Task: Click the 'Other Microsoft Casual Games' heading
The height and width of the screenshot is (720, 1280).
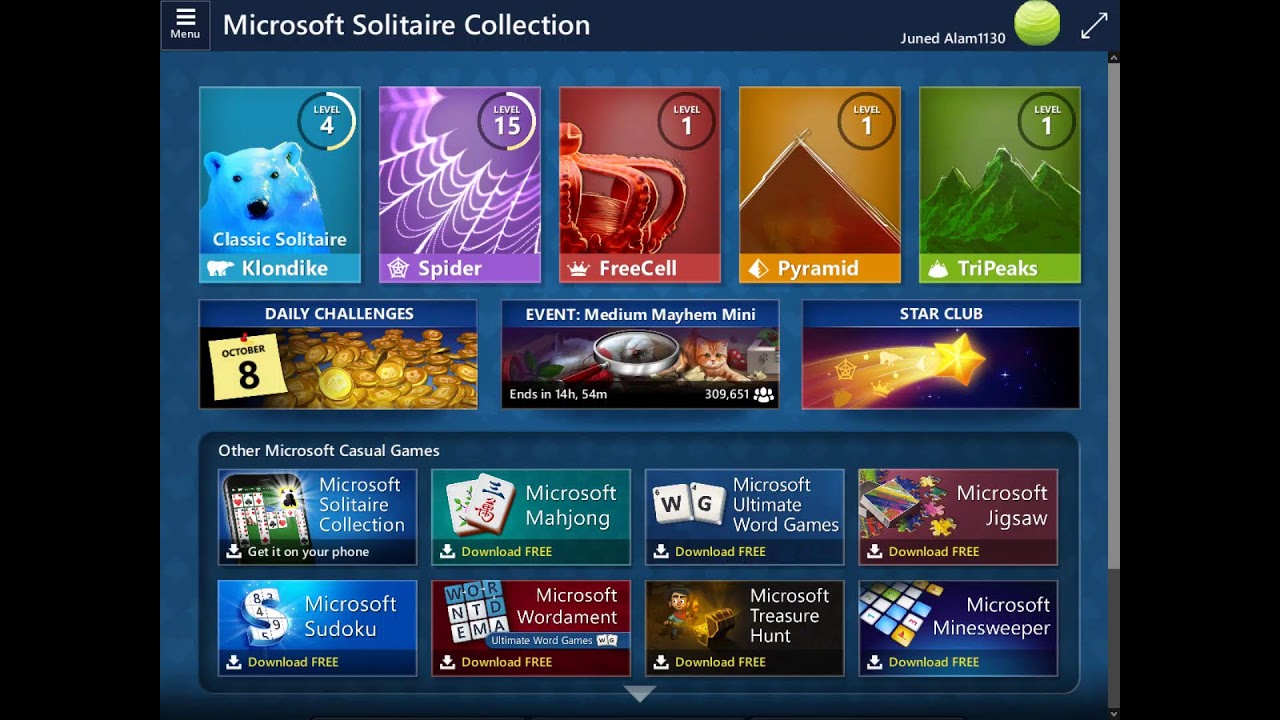Action: click(x=329, y=451)
